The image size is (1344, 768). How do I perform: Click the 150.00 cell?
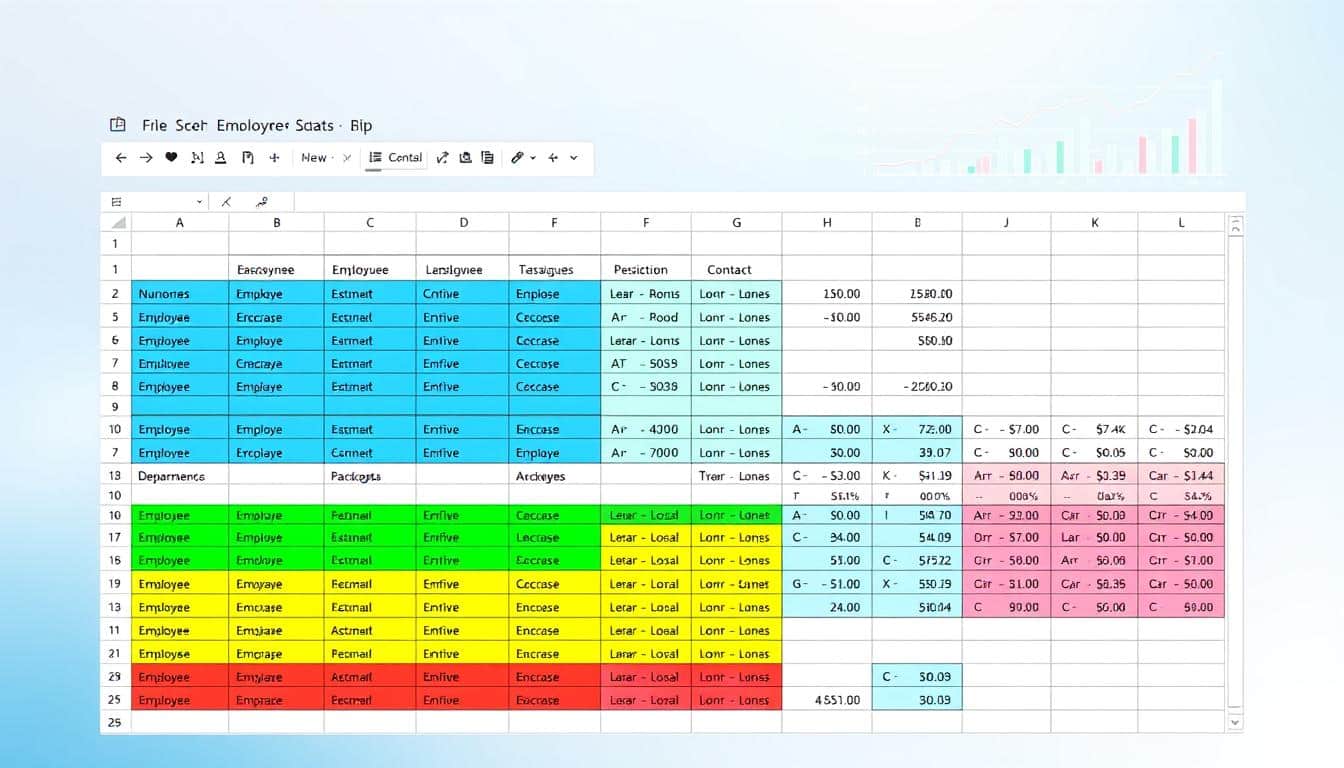tap(827, 294)
